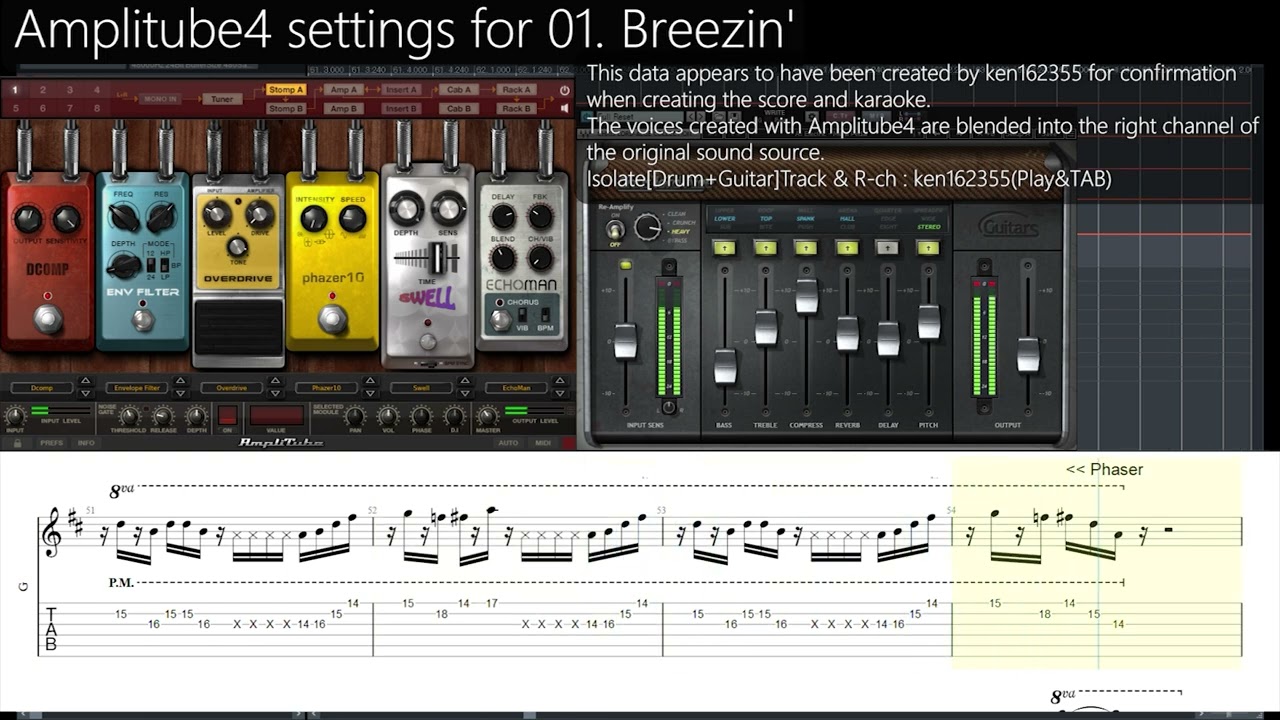
Task: Select the Stomp B module tab
Action: (x=285, y=108)
